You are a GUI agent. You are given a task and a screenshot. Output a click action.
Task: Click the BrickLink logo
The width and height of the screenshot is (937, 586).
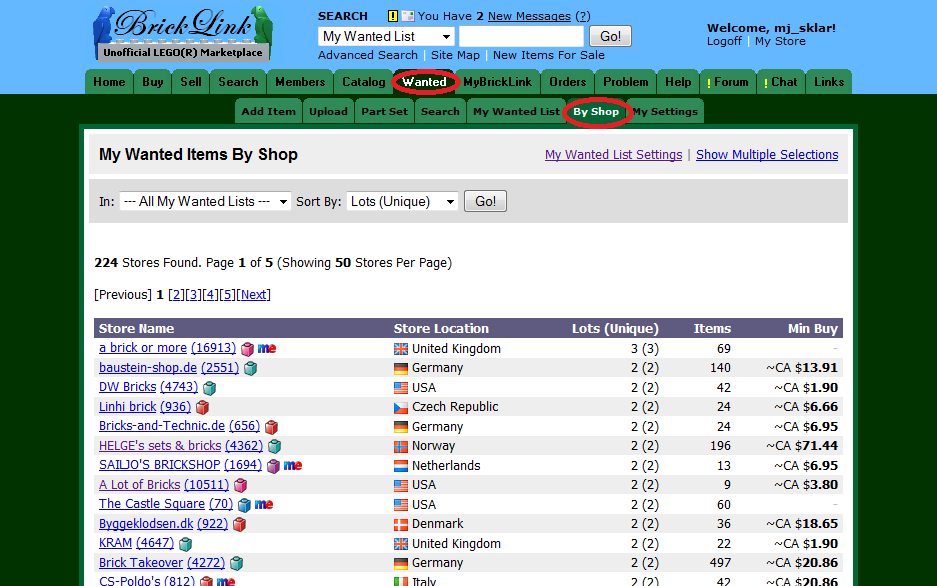183,33
